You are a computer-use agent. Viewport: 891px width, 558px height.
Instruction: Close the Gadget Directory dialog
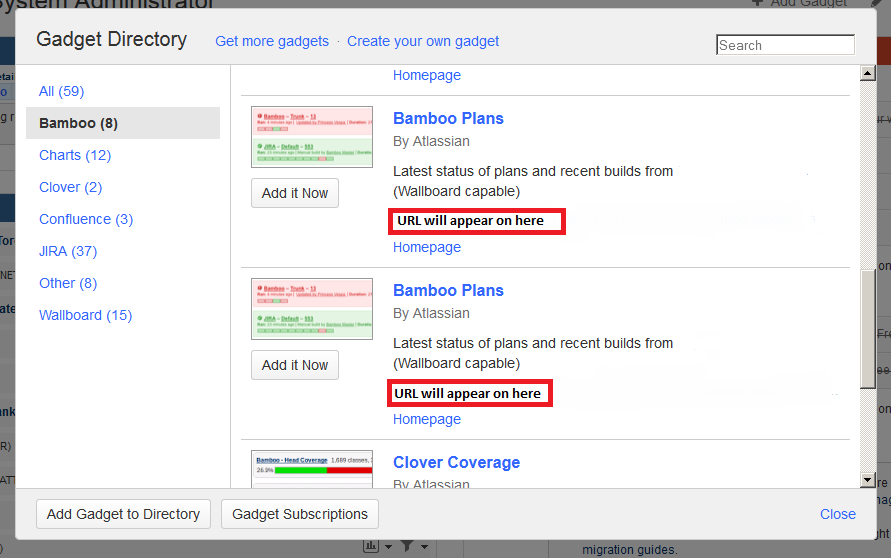coord(838,514)
